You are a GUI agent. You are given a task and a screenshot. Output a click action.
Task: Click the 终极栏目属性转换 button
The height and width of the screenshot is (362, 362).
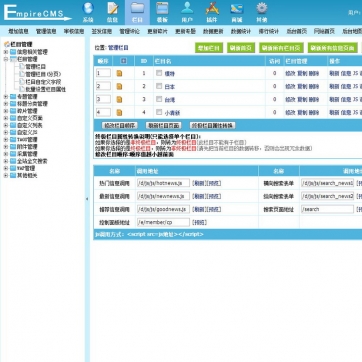(x=212, y=126)
